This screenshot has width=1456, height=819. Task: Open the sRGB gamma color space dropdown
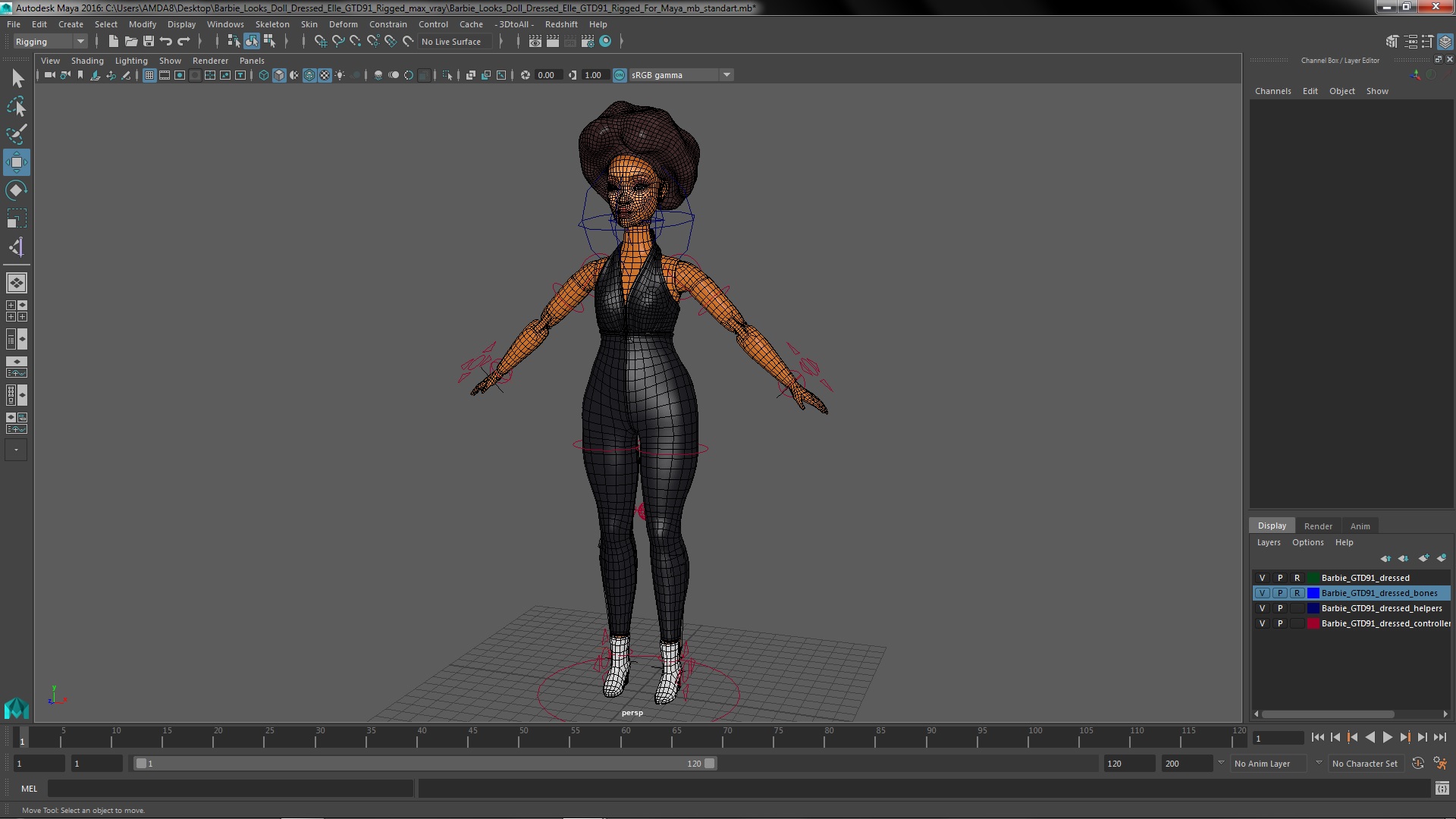coord(680,75)
